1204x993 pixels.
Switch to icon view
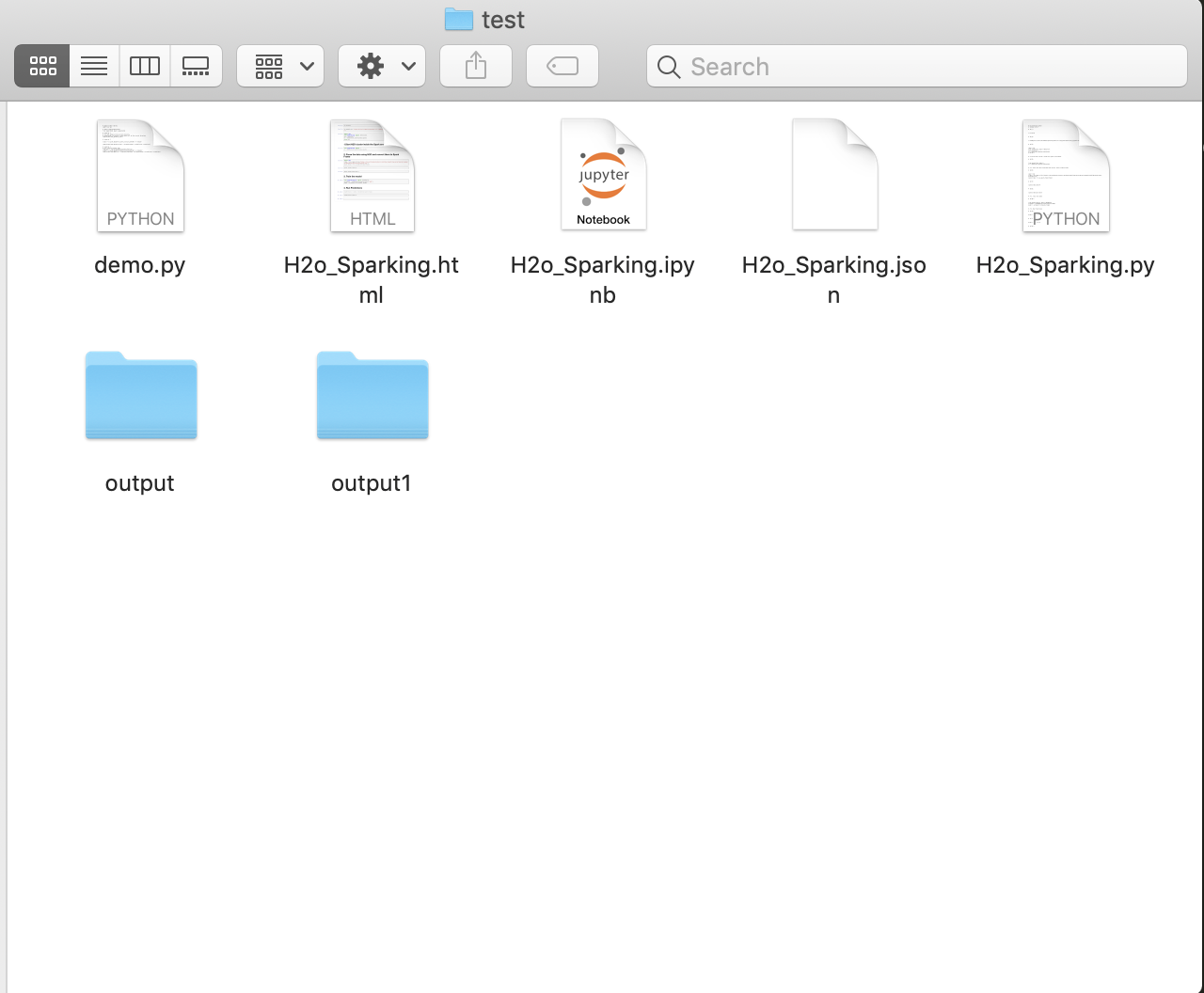[42, 66]
